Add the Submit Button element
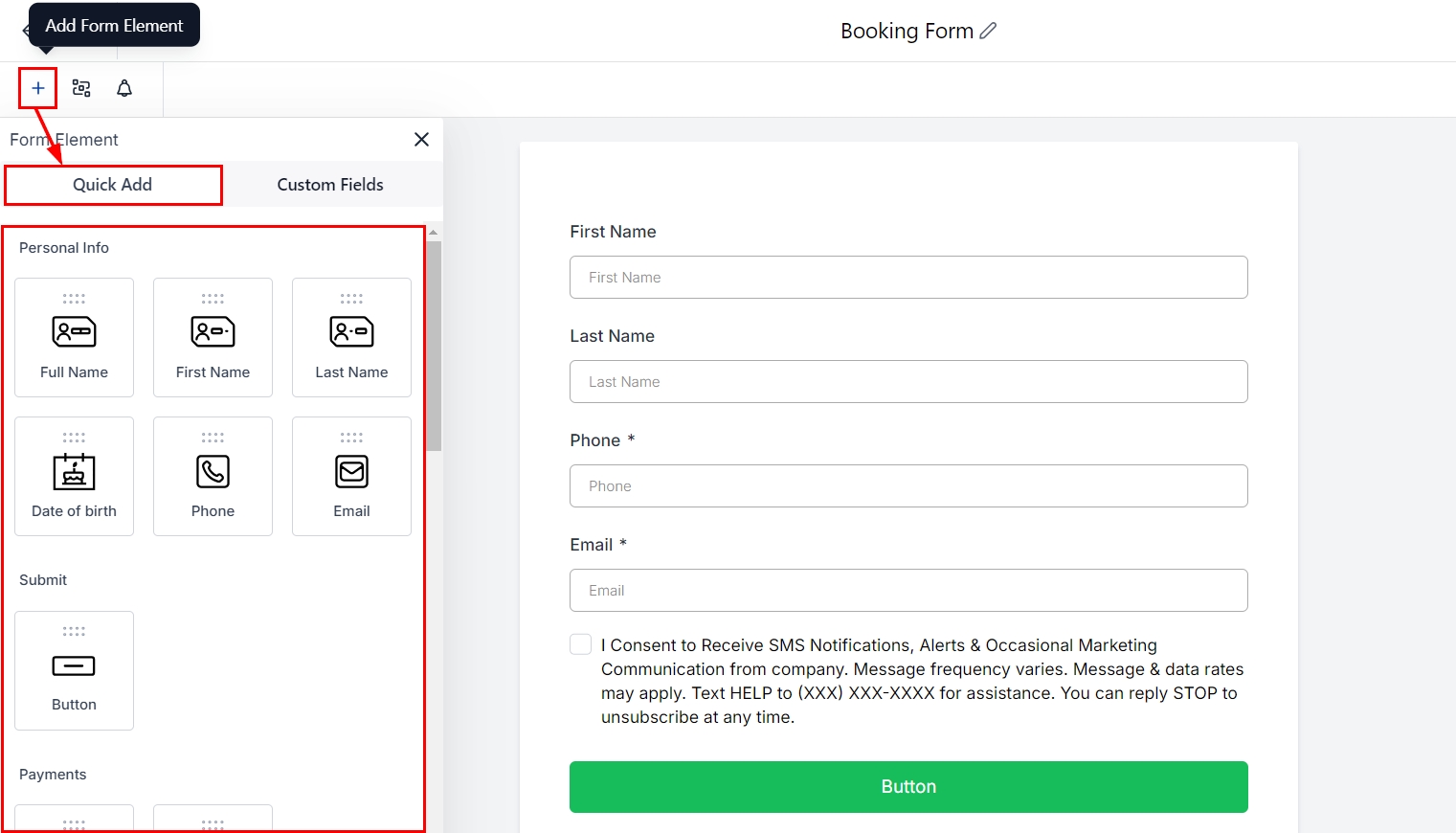 (74, 670)
